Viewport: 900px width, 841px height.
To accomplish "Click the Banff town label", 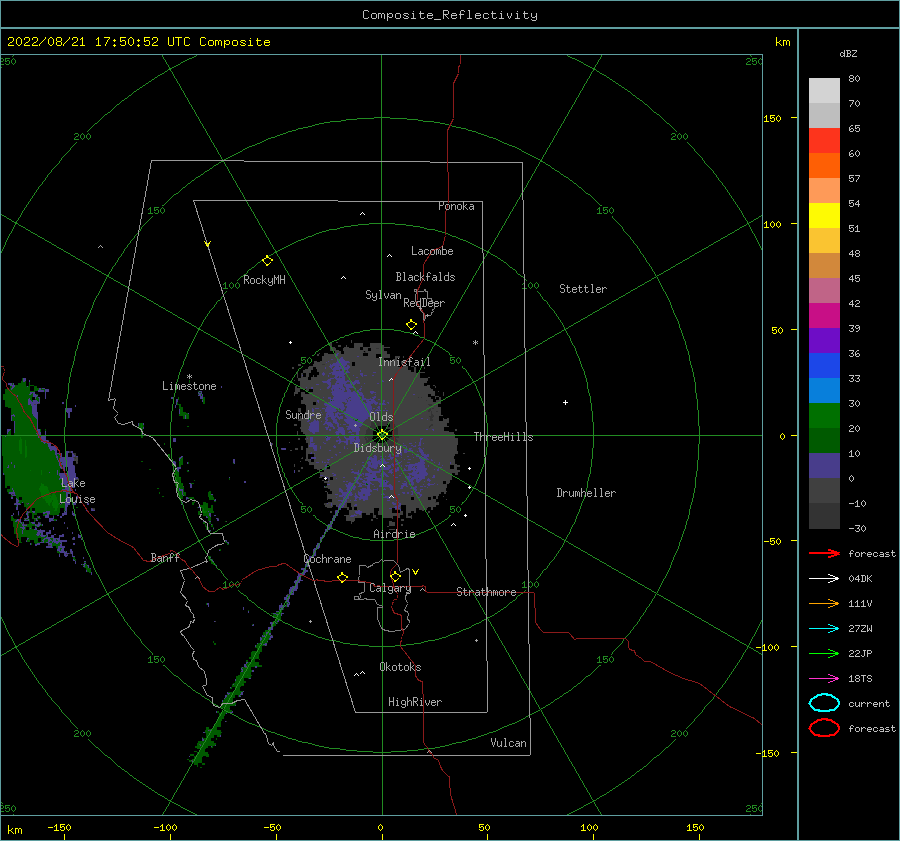I will (165, 558).
